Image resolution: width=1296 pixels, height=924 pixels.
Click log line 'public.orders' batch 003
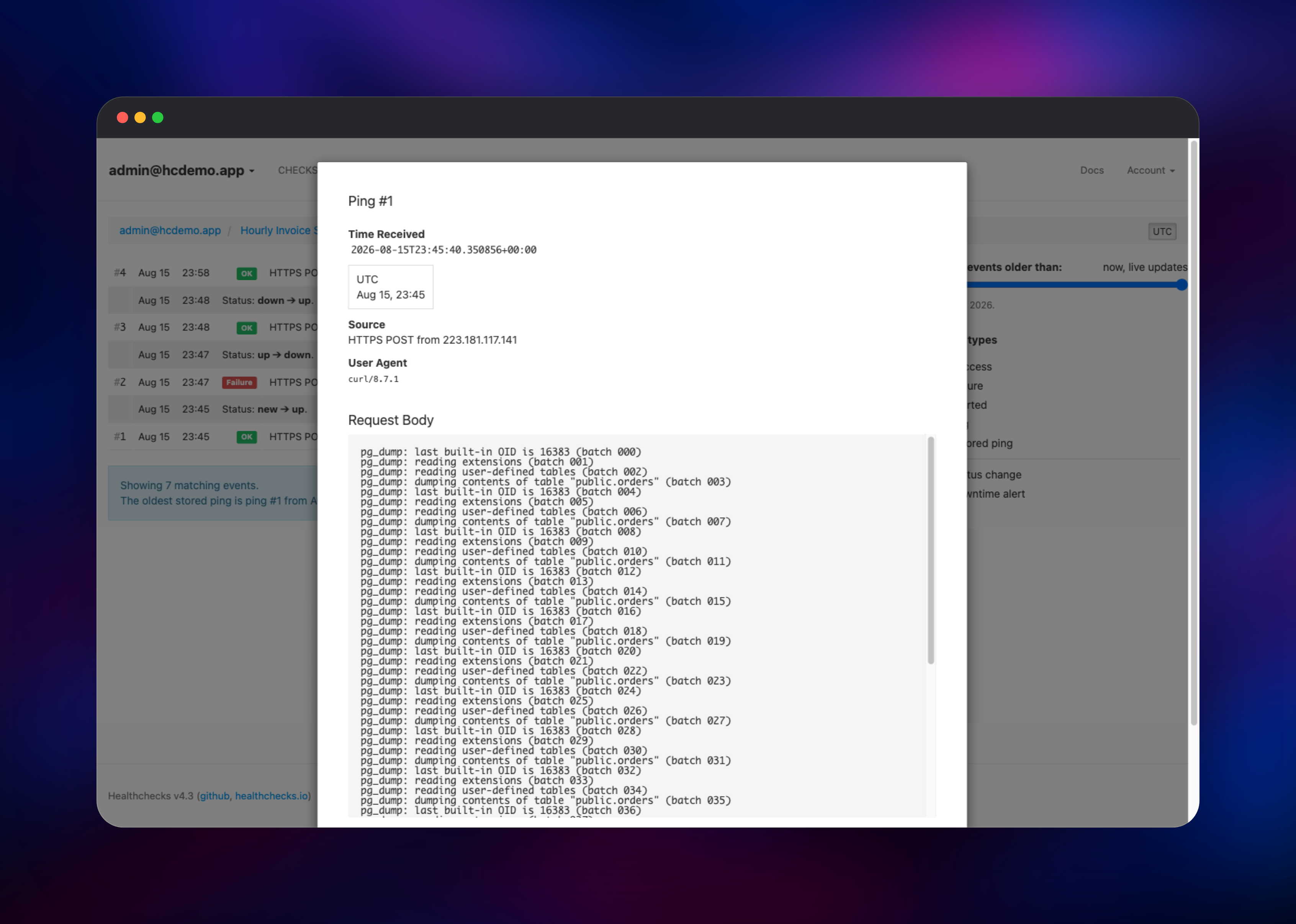click(546, 482)
